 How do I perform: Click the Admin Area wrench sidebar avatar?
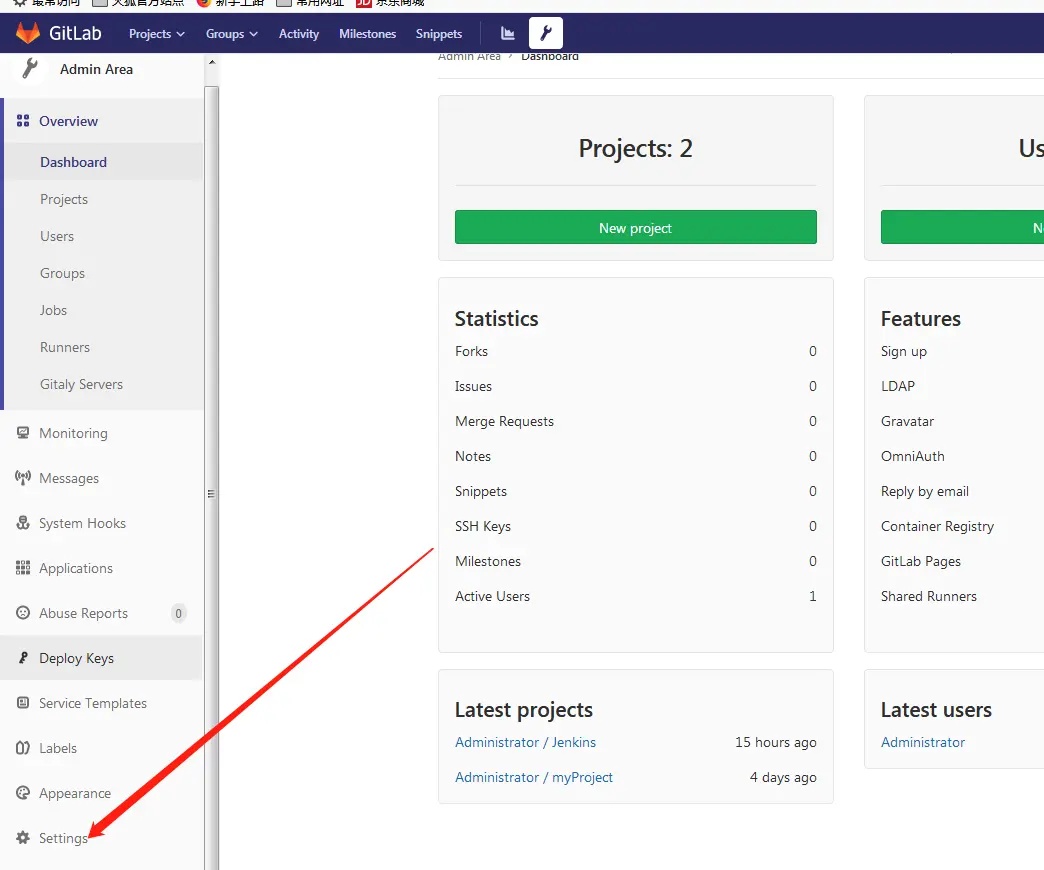pyautogui.click(x=29, y=69)
